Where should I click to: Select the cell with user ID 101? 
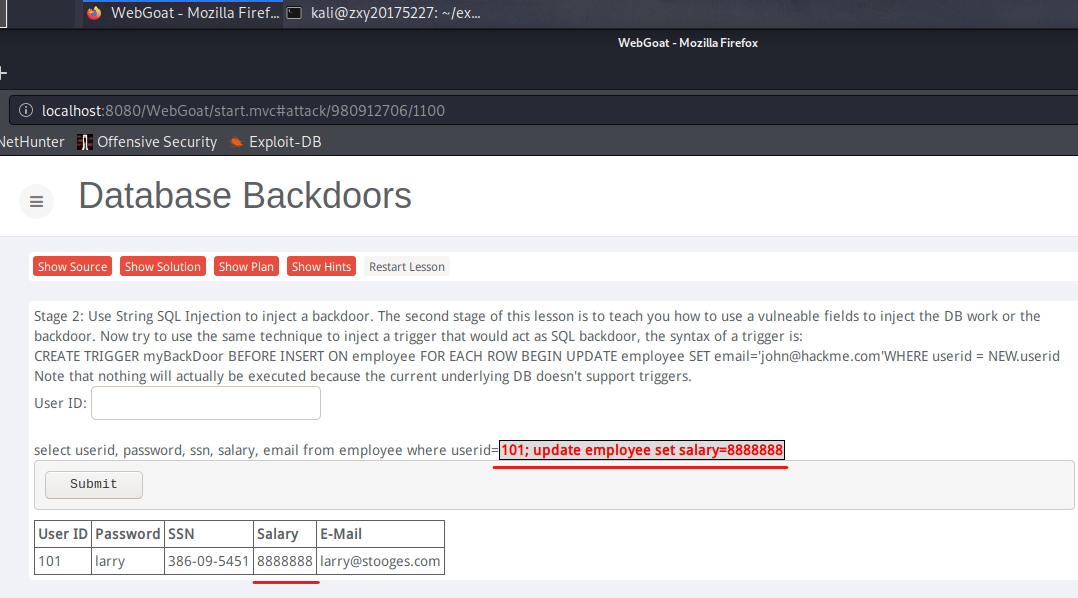click(63, 561)
